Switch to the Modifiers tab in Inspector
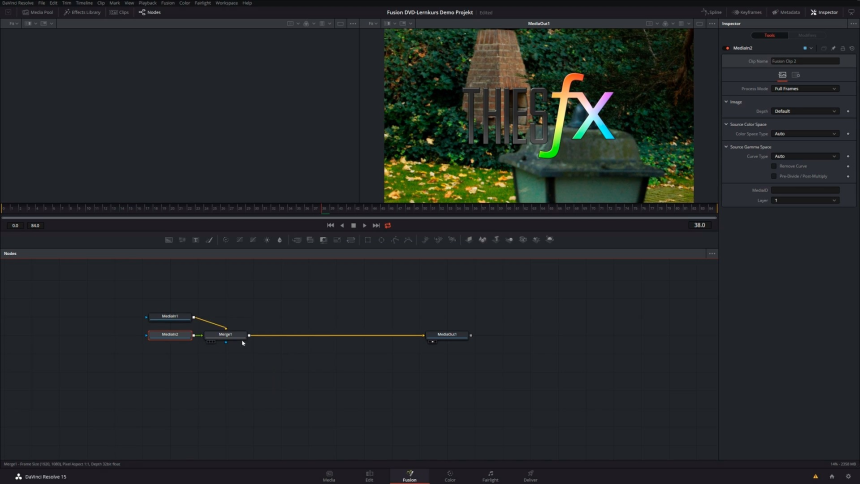This screenshot has width=860, height=484. [807, 35]
